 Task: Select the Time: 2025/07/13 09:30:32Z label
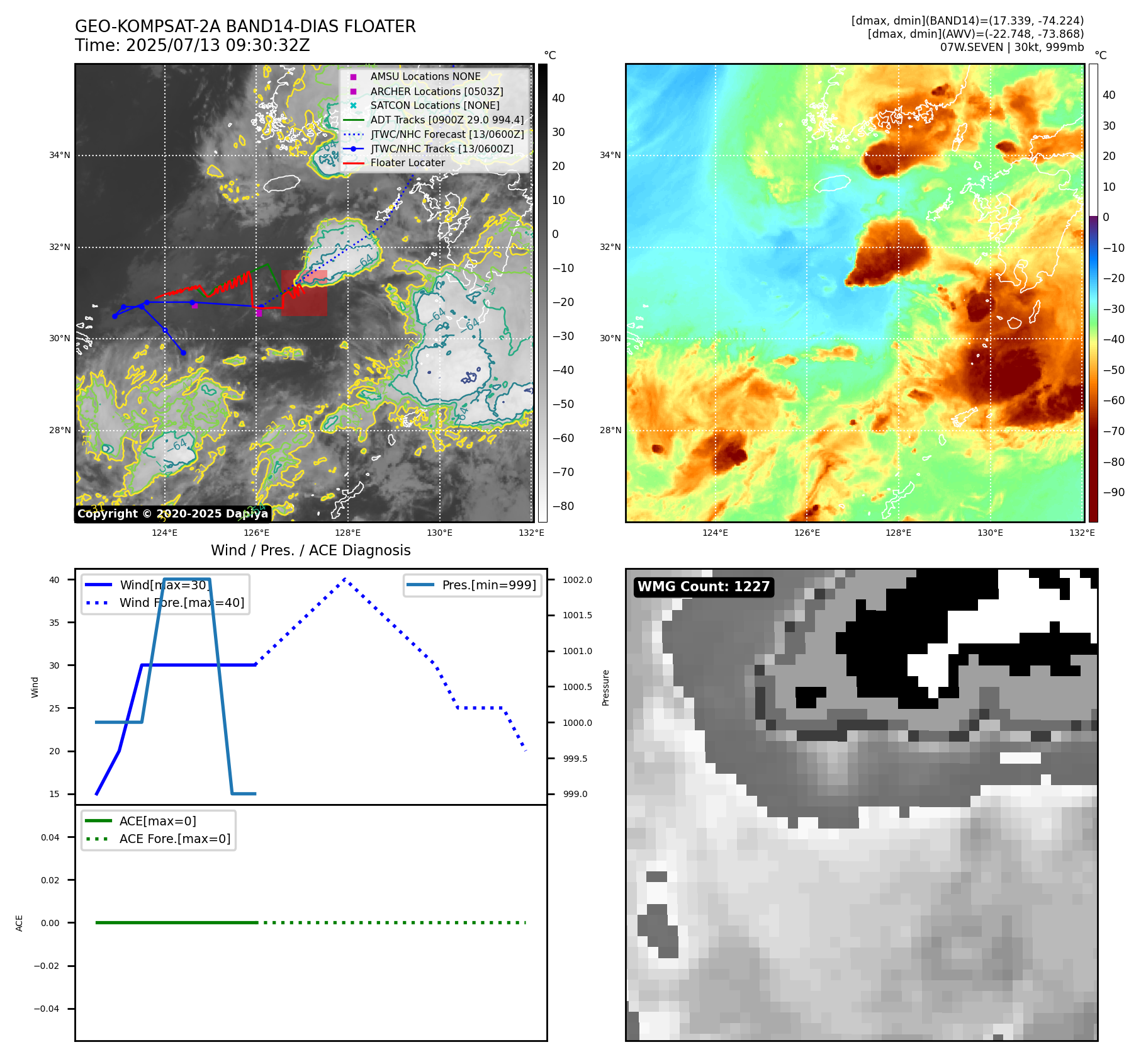(x=193, y=46)
